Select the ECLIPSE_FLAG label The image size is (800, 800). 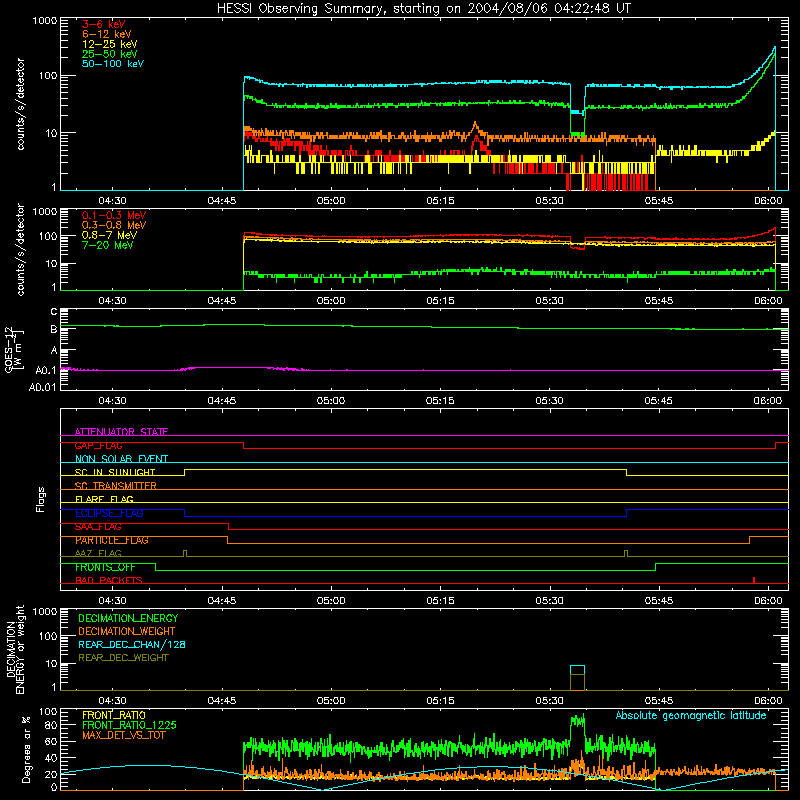tap(109, 513)
